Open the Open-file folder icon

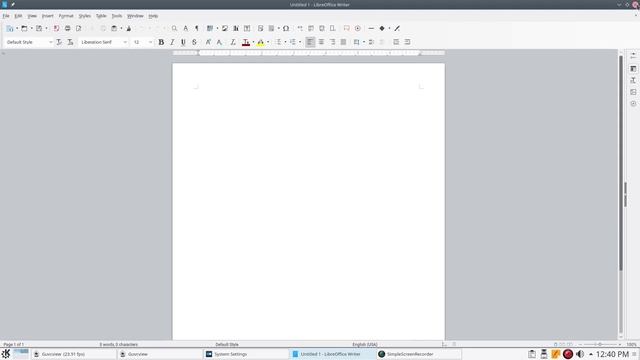tap(24, 29)
